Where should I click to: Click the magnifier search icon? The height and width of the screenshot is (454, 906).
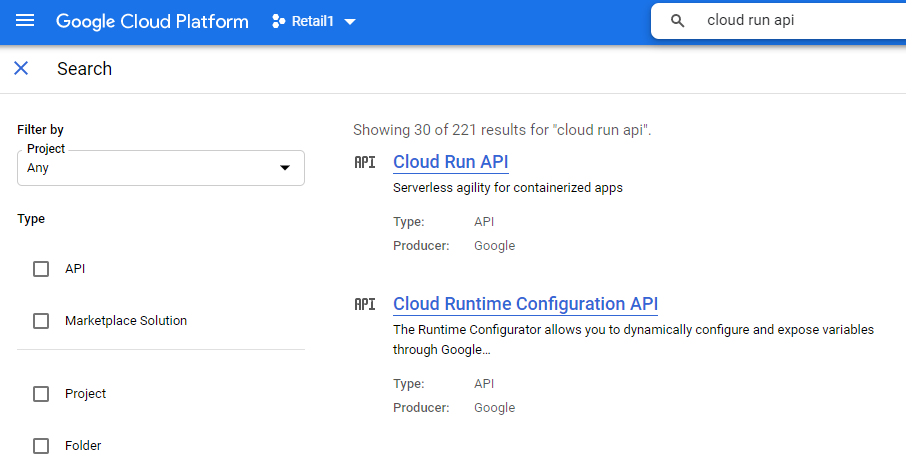tap(677, 21)
